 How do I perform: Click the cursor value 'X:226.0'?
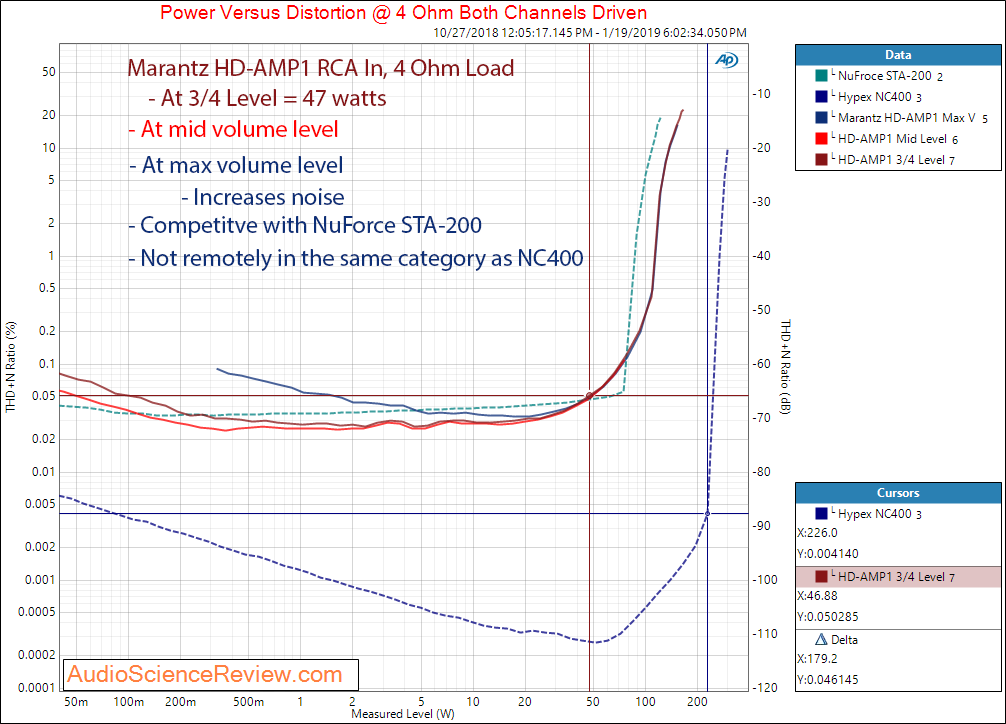pos(817,533)
